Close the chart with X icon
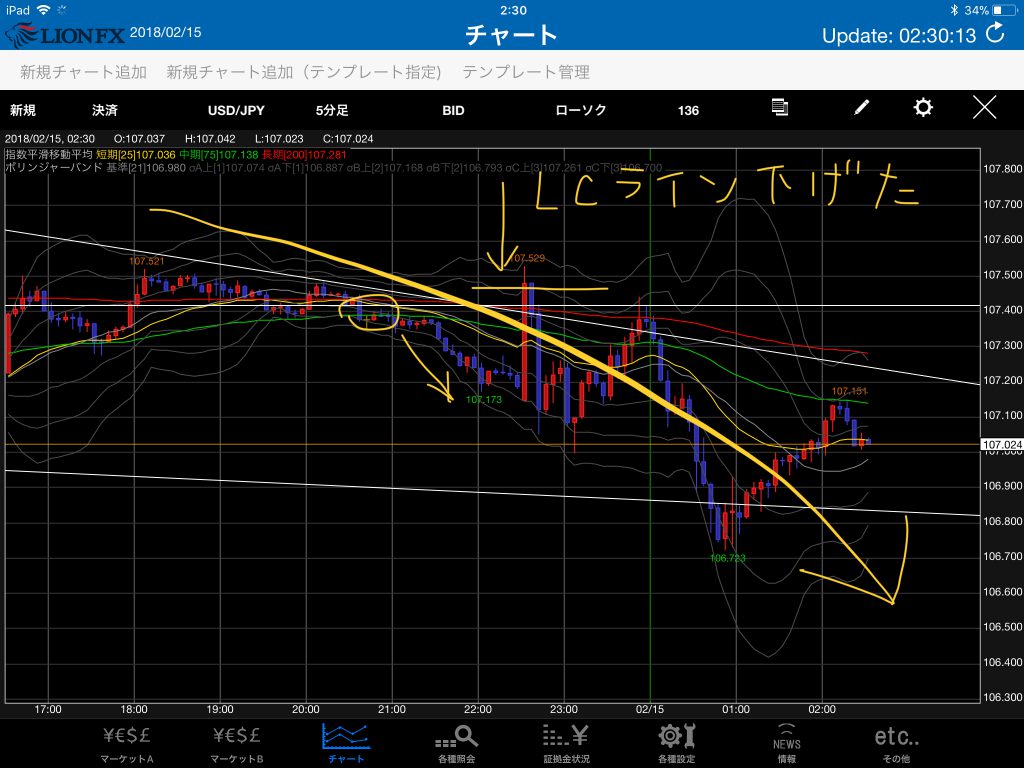This screenshot has height=768, width=1024. [x=985, y=108]
